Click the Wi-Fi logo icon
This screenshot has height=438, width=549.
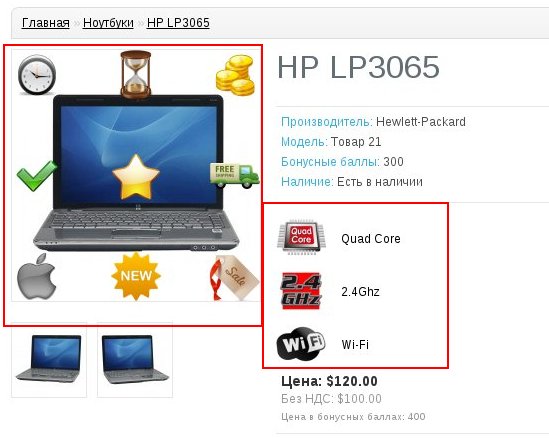click(301, 344)
